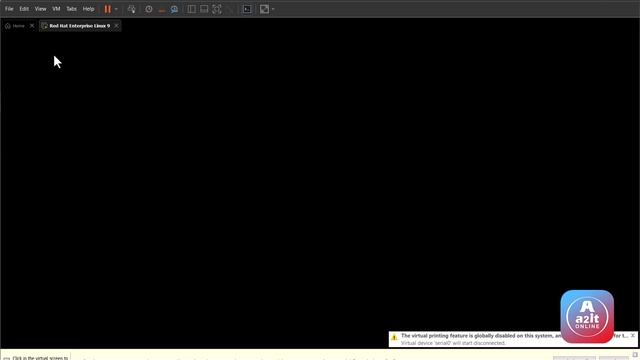Click the Send Ctrl+Alt+Del icon
The width and height of the screenshot is (640, 360).
point(131,9)
